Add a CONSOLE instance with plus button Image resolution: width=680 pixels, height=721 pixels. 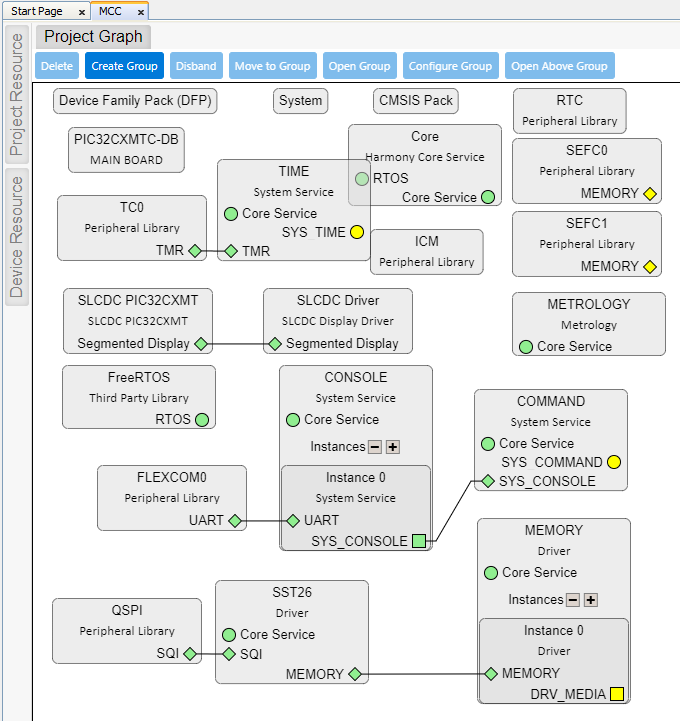tap(393, 447)
